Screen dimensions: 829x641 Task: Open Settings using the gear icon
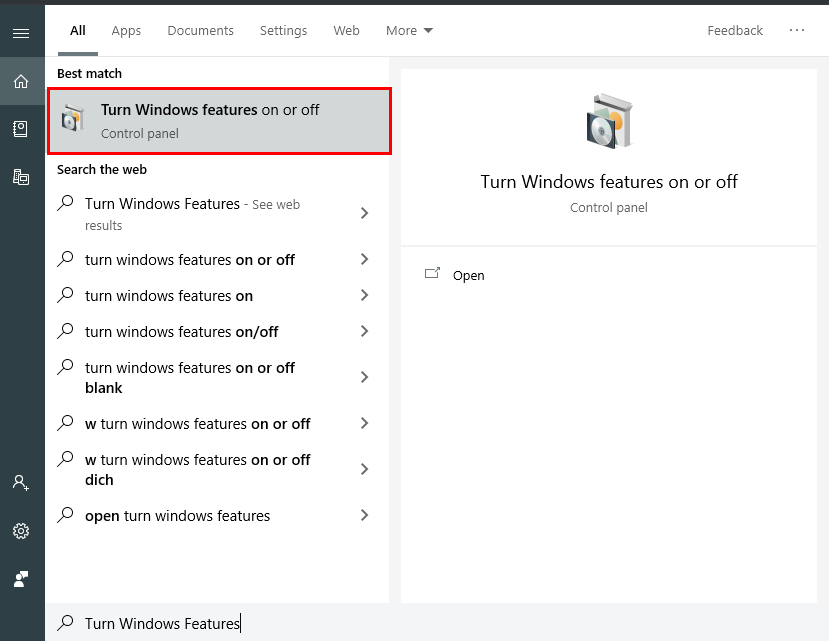tap(21, 531)
